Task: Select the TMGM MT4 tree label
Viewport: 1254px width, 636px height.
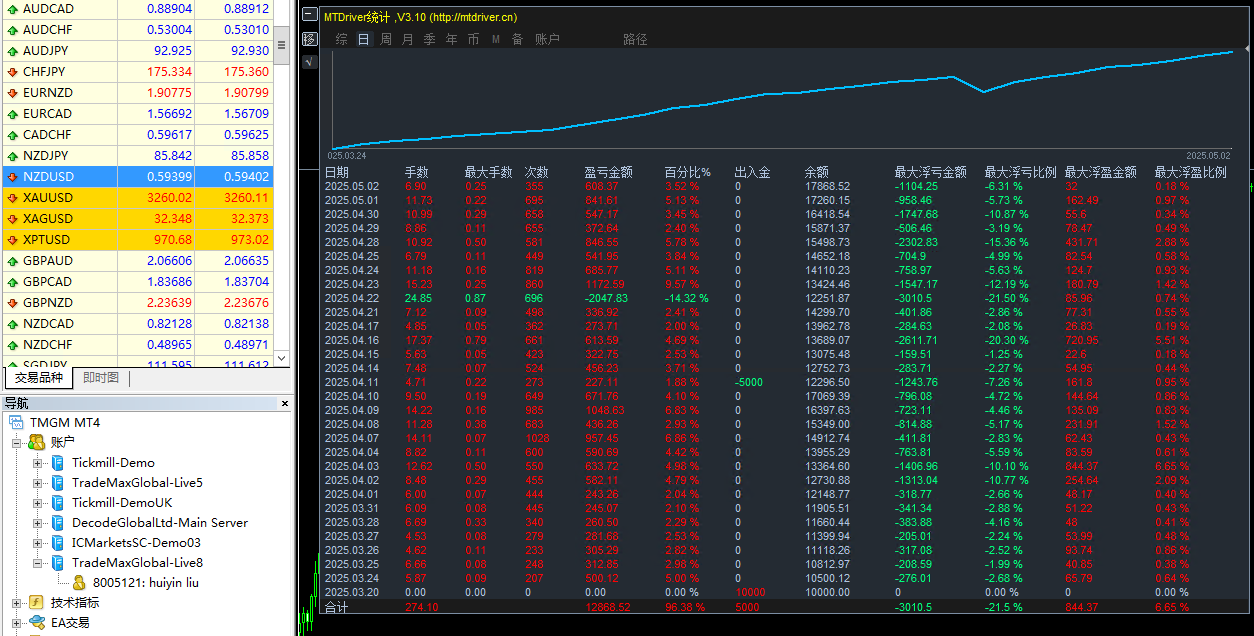Action: 65,422
